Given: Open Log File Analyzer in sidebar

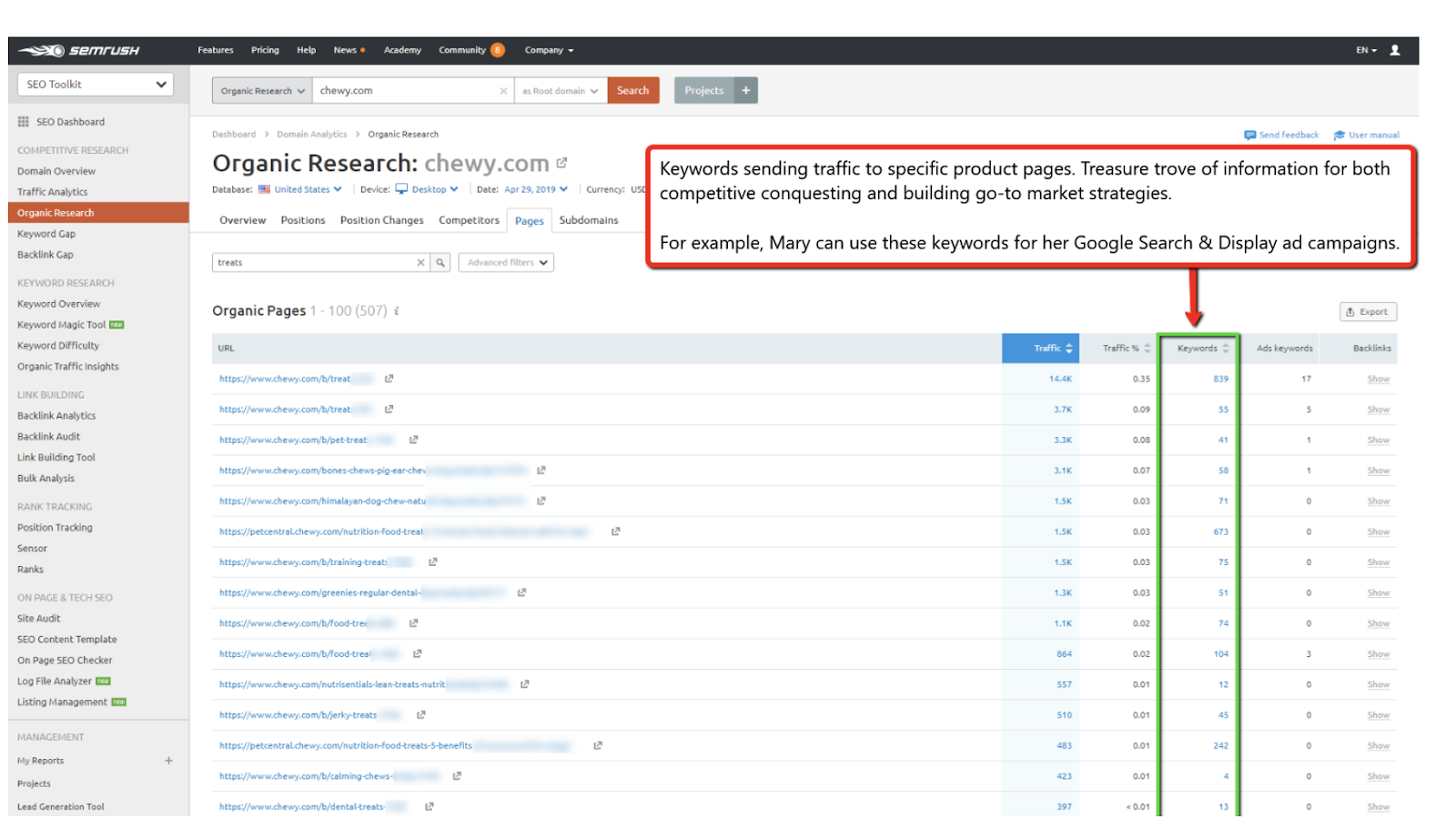Looking at the screenshot, I should tap(55, 682).
